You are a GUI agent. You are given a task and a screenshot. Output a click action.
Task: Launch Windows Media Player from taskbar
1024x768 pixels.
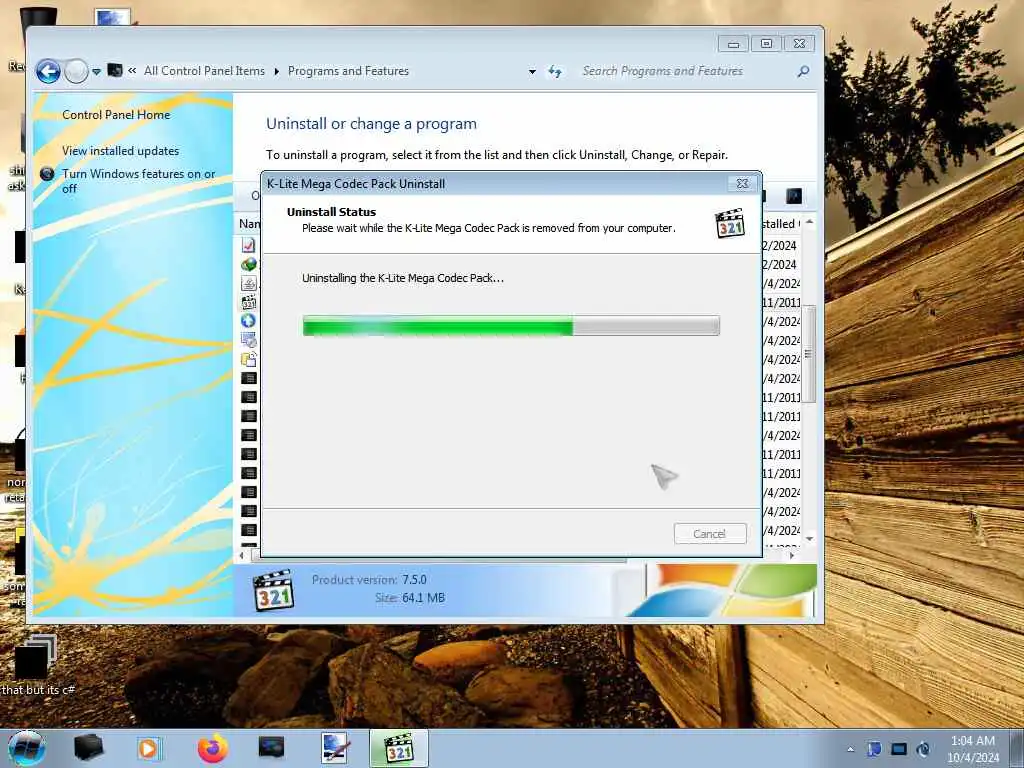pyautogui.click(x=149, y=748)
